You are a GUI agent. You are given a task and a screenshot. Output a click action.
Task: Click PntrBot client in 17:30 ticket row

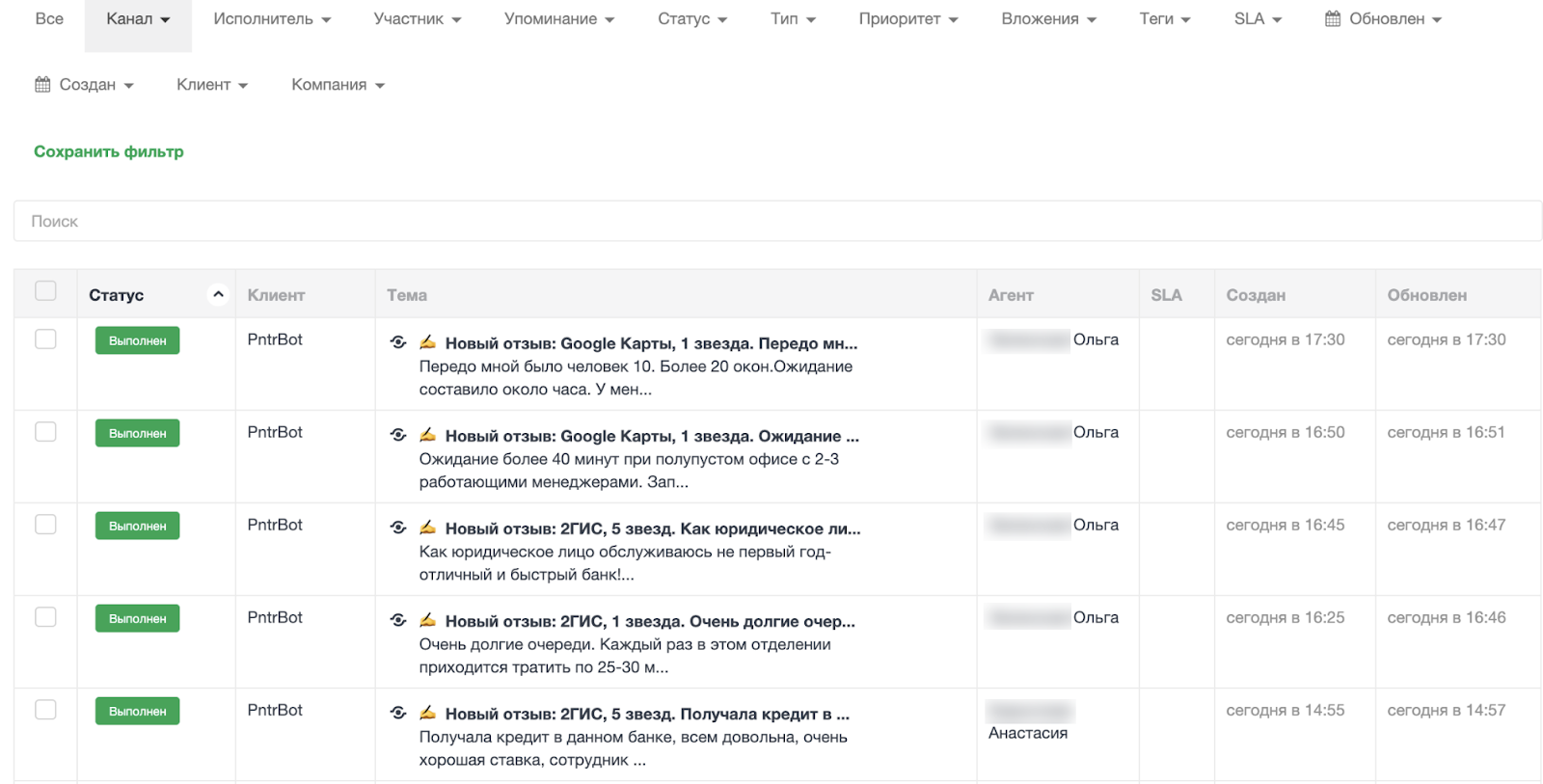pos(275,339)
